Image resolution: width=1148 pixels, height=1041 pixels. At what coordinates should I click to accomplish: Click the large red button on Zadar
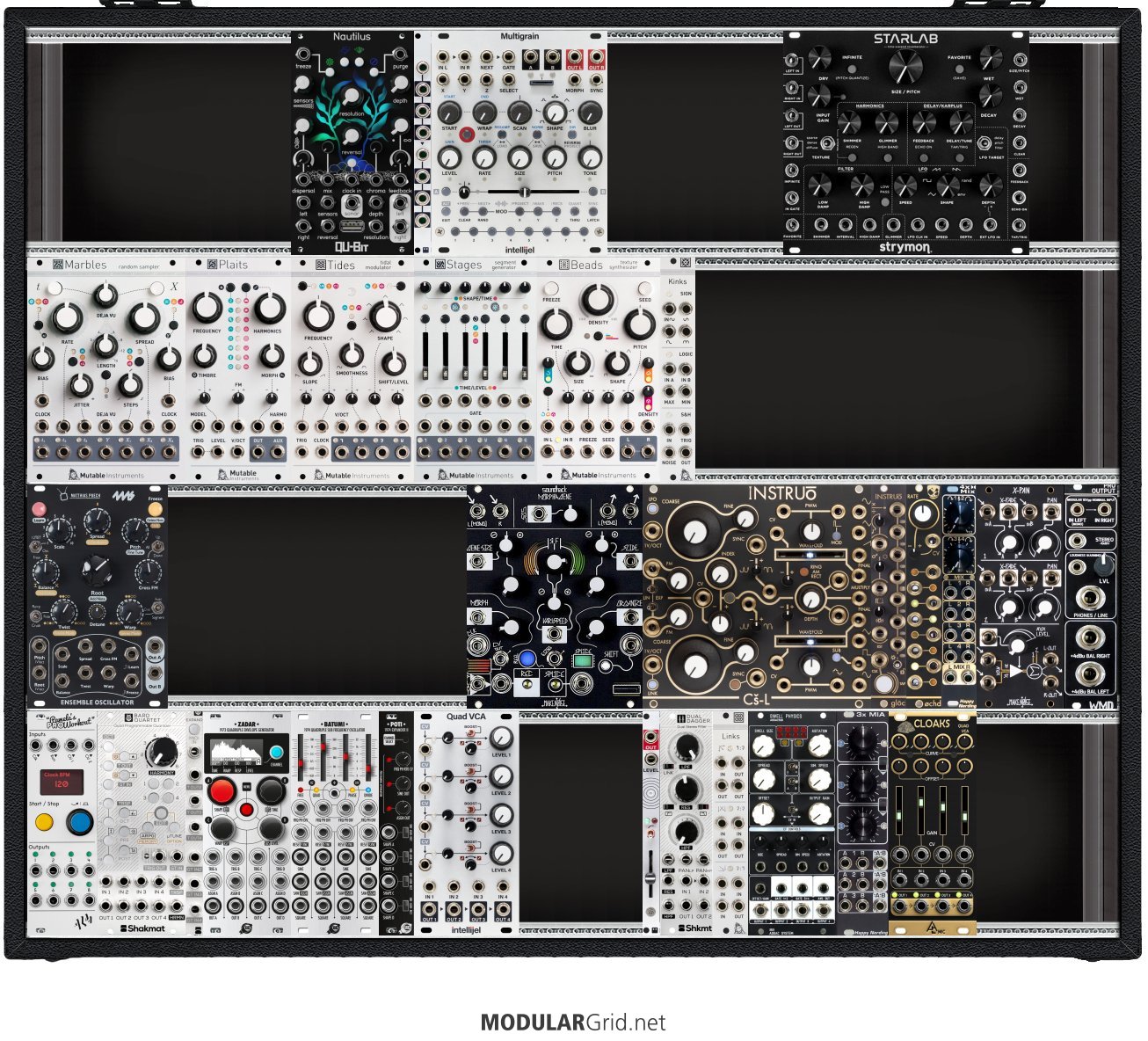(x=222, y=791)
